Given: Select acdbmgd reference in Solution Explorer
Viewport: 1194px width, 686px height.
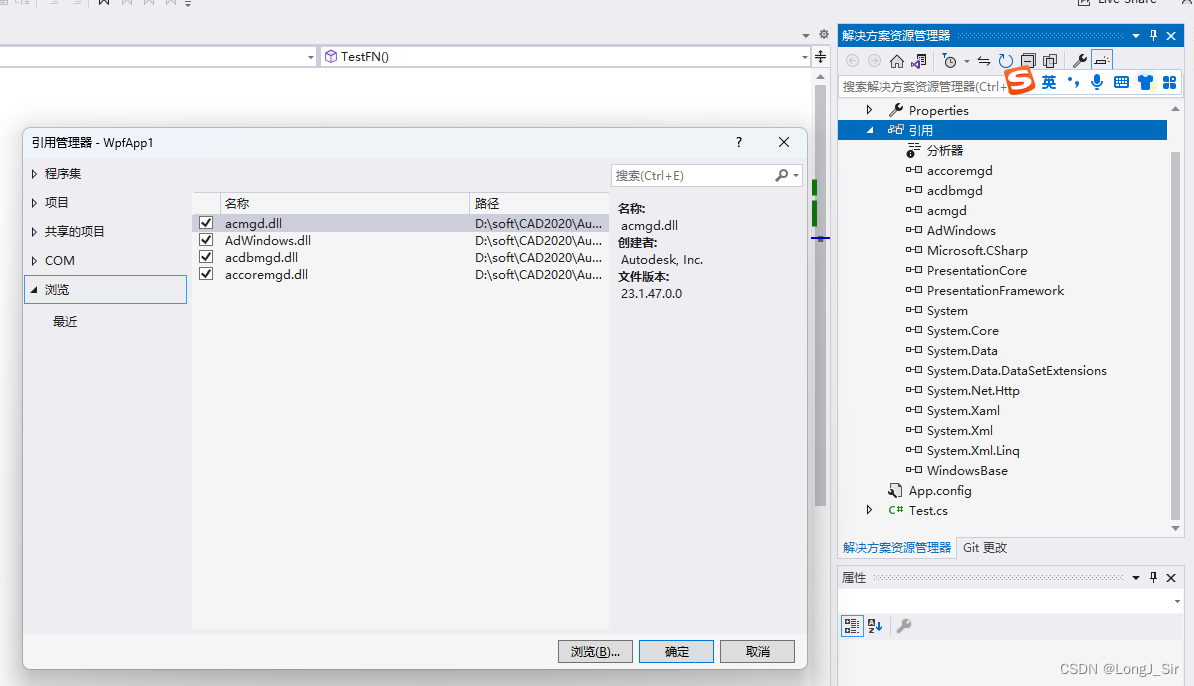Looking at the screenshot, I should 954,190.
